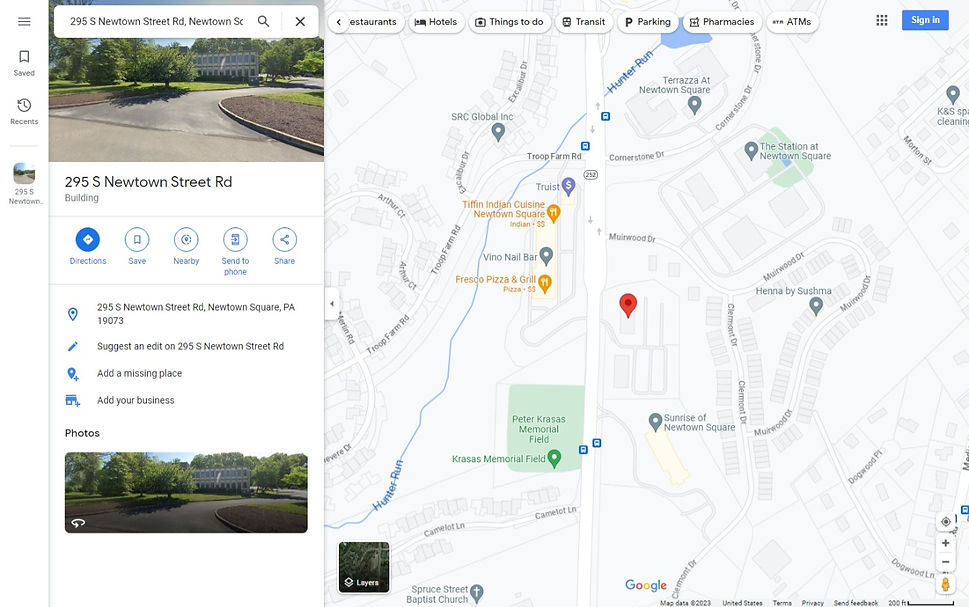The image size is (969, 607).
Task: Select the Pharmacies category chip
Action: click(722, 22)
